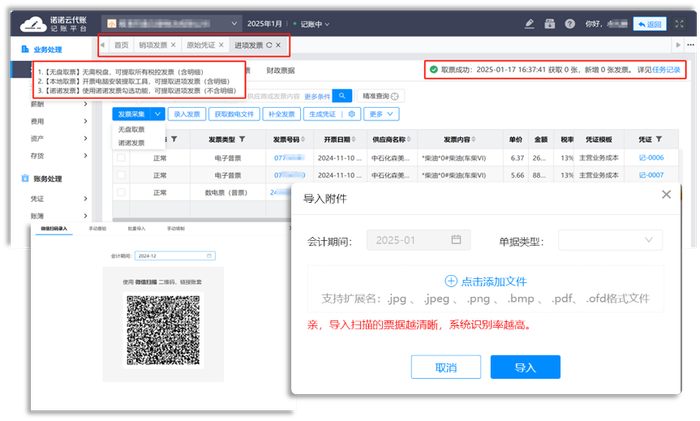
Task: Open the calendar icon in 导入附件 会计期间
Action: coord(456,240)
